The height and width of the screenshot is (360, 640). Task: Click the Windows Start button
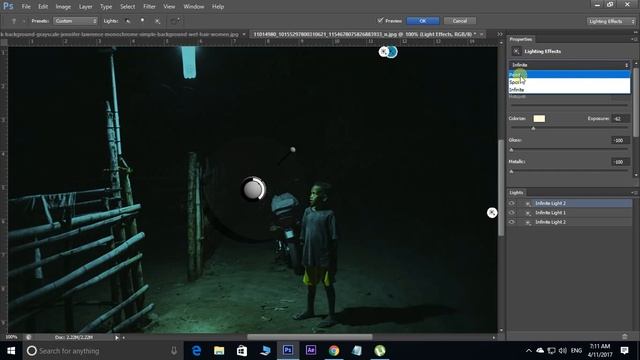click(x=11, y=350)
